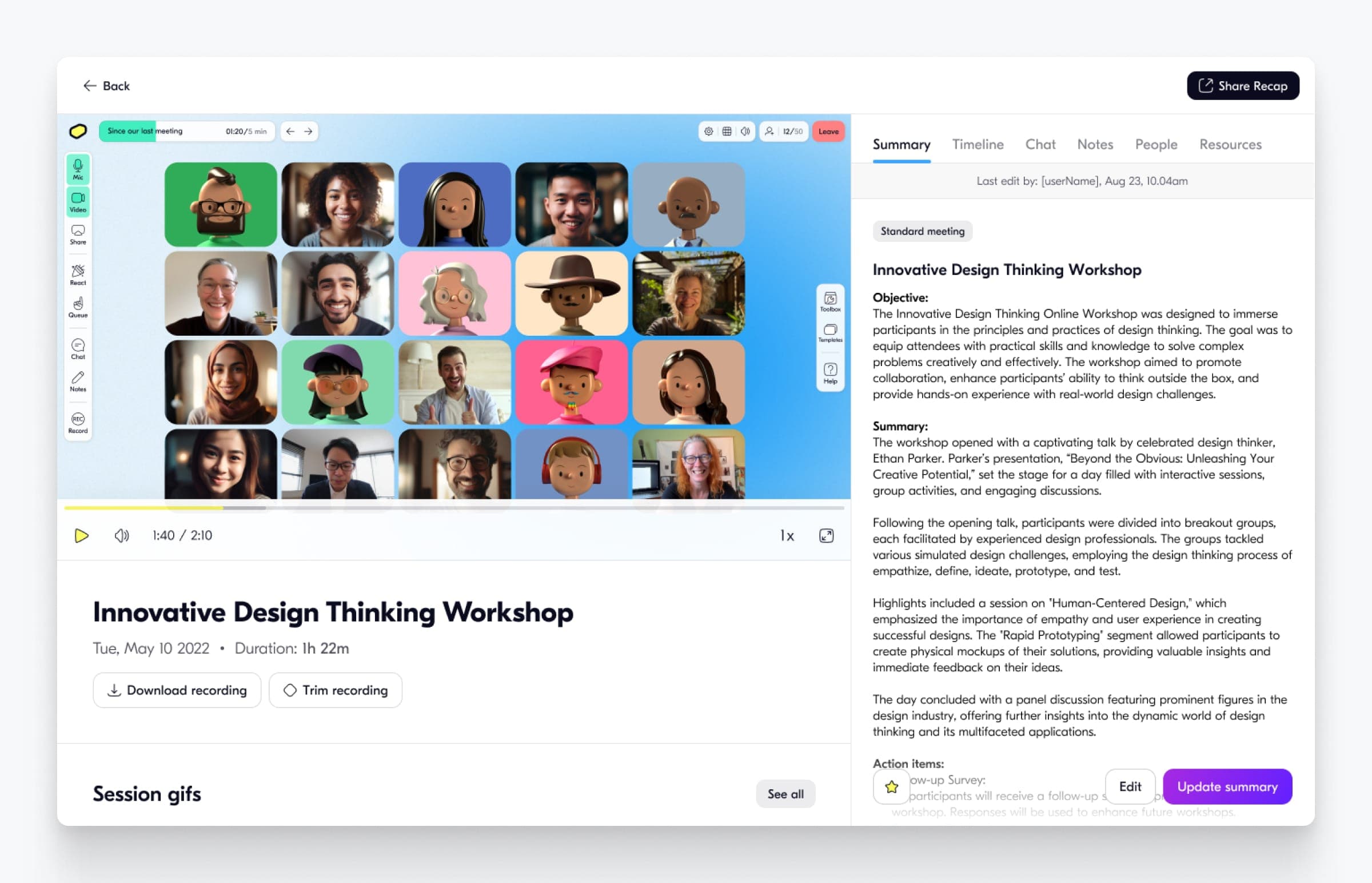
Task: Click the Help question mark icon
Action: pos(830,373)
